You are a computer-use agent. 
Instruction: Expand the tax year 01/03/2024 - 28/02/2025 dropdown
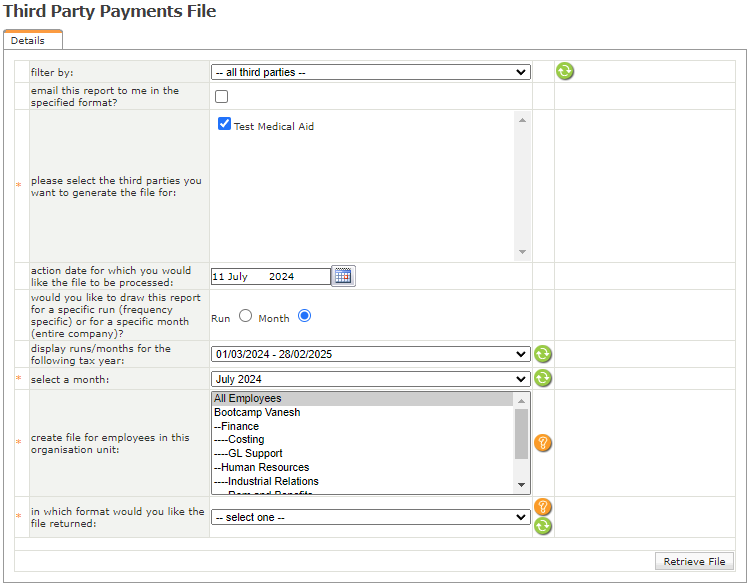tap(370, 354)
